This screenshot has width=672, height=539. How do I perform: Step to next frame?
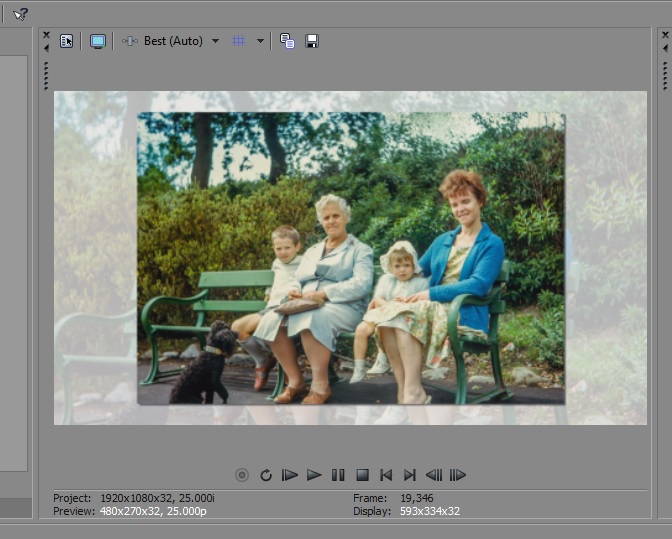458,475
